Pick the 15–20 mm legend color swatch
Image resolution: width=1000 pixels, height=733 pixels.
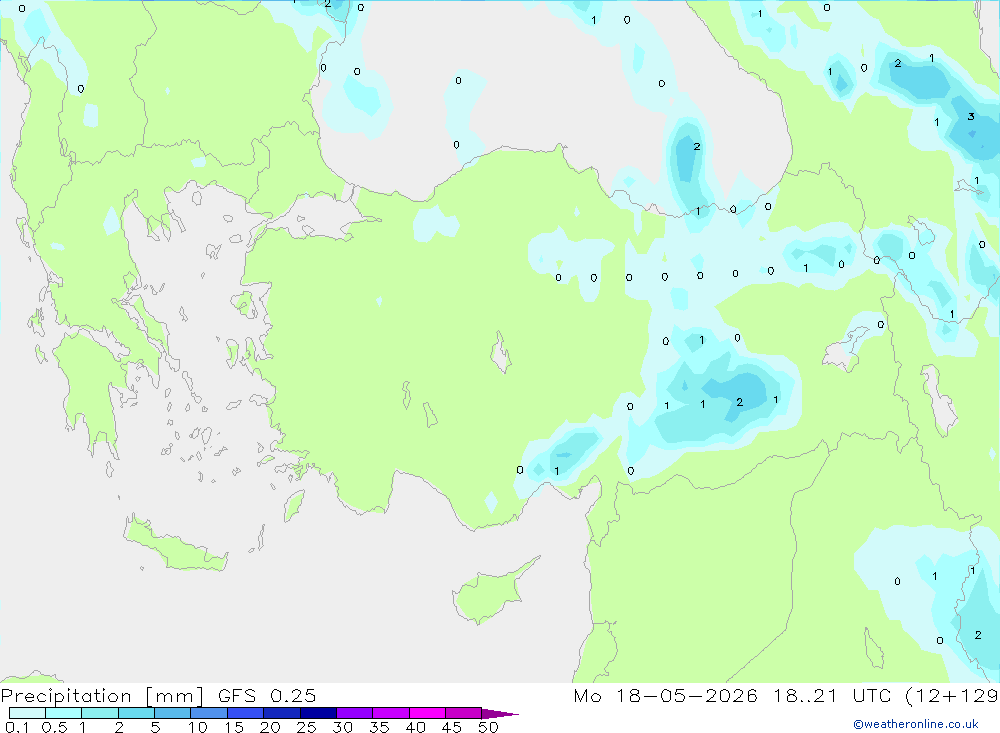(x=245, y=713)
